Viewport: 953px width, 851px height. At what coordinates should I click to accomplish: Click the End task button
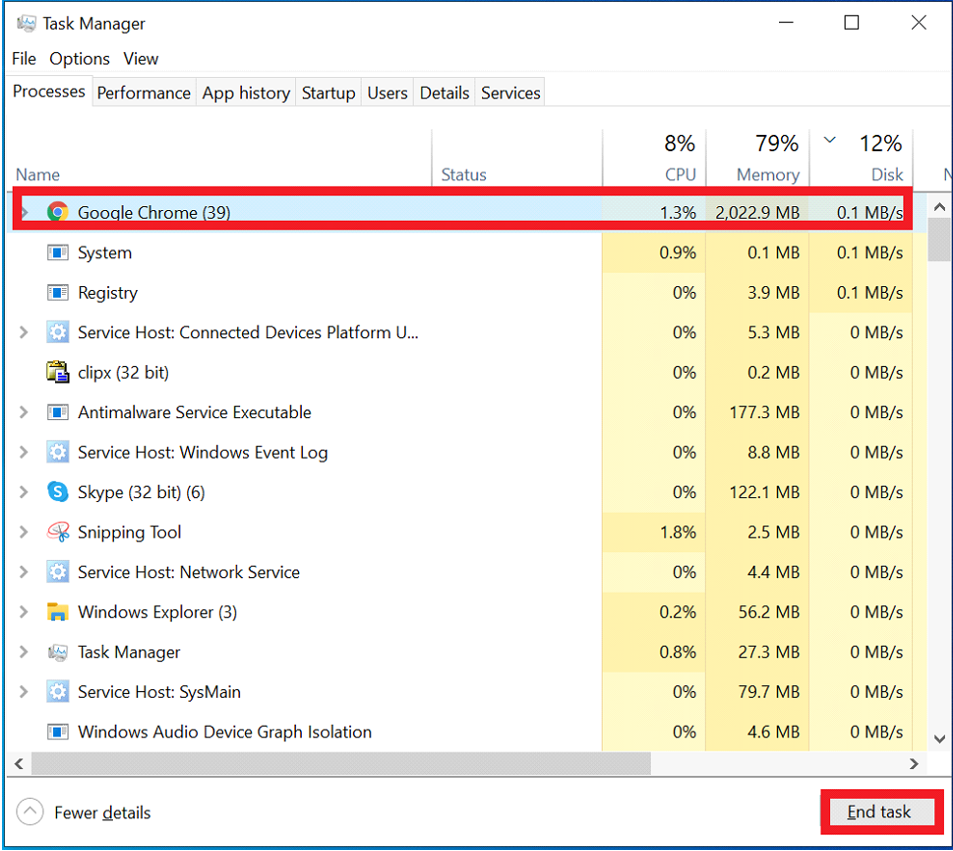[879, 811]
